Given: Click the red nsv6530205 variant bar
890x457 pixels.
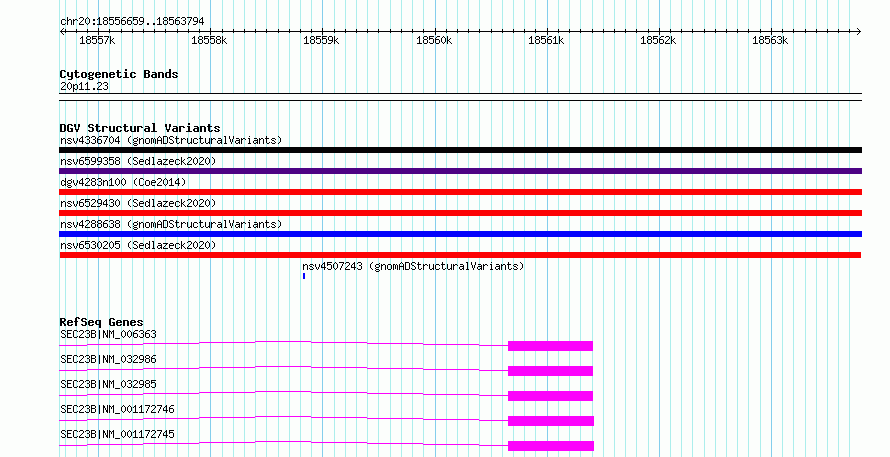Looking at the screenshot, I should [460, 255].
